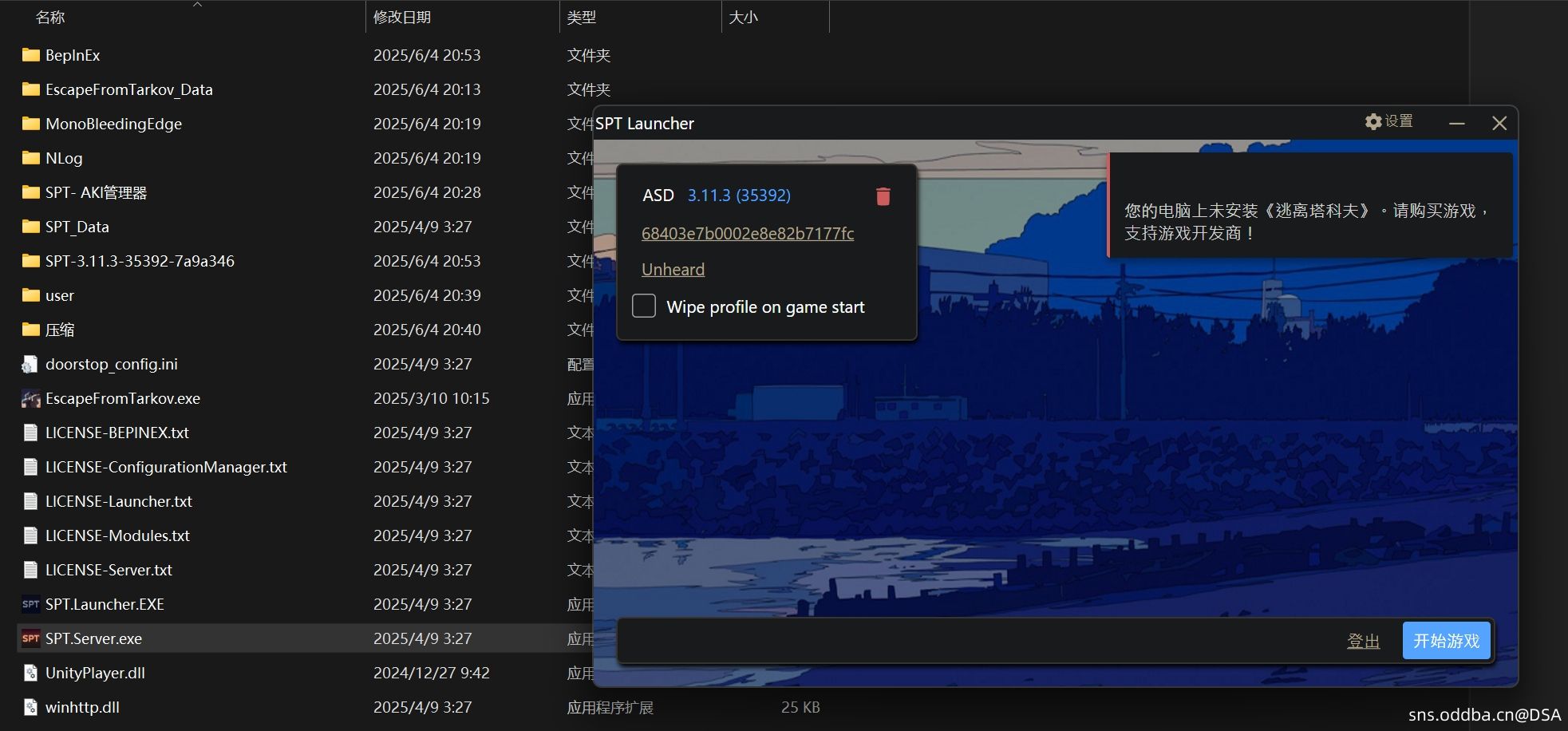Select the MonoBleedingEdge folder icon
Screen dimensions: 1568x731
pos(30,124)
